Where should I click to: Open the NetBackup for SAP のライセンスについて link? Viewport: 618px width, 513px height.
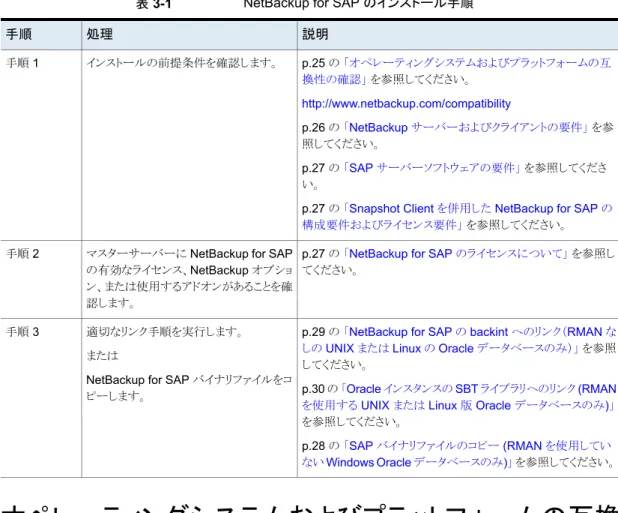pyautogui.click(x=456, y=253)
